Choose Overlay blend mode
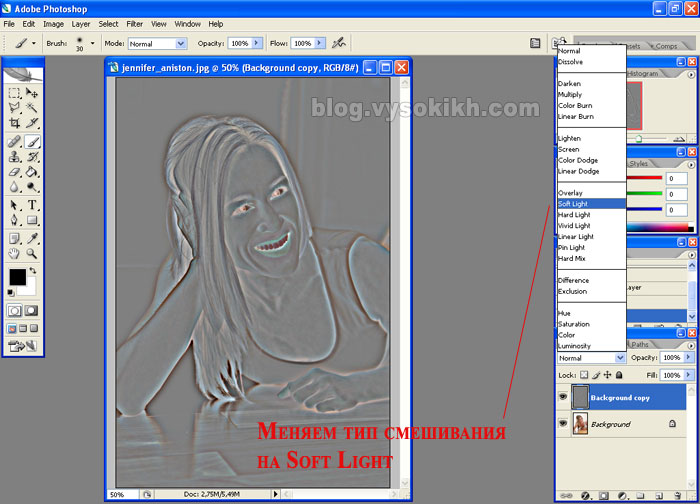The image size is (700, 504). [x=592, y=193]
